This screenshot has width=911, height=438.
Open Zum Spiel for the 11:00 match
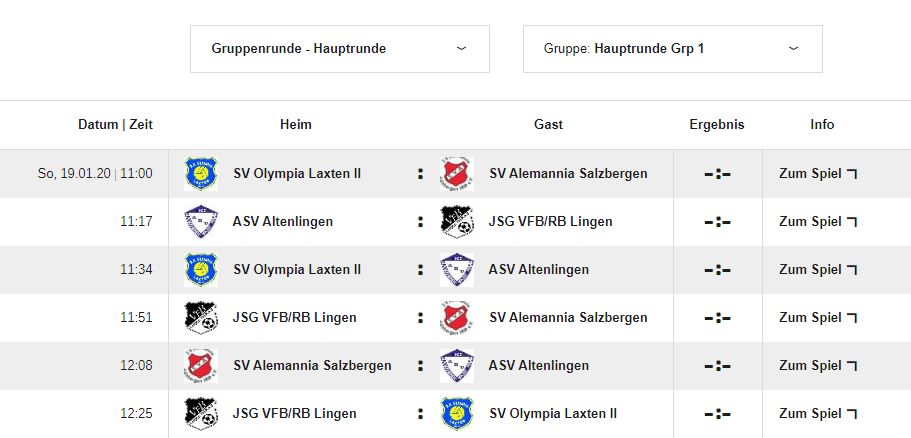pos(818,173)
